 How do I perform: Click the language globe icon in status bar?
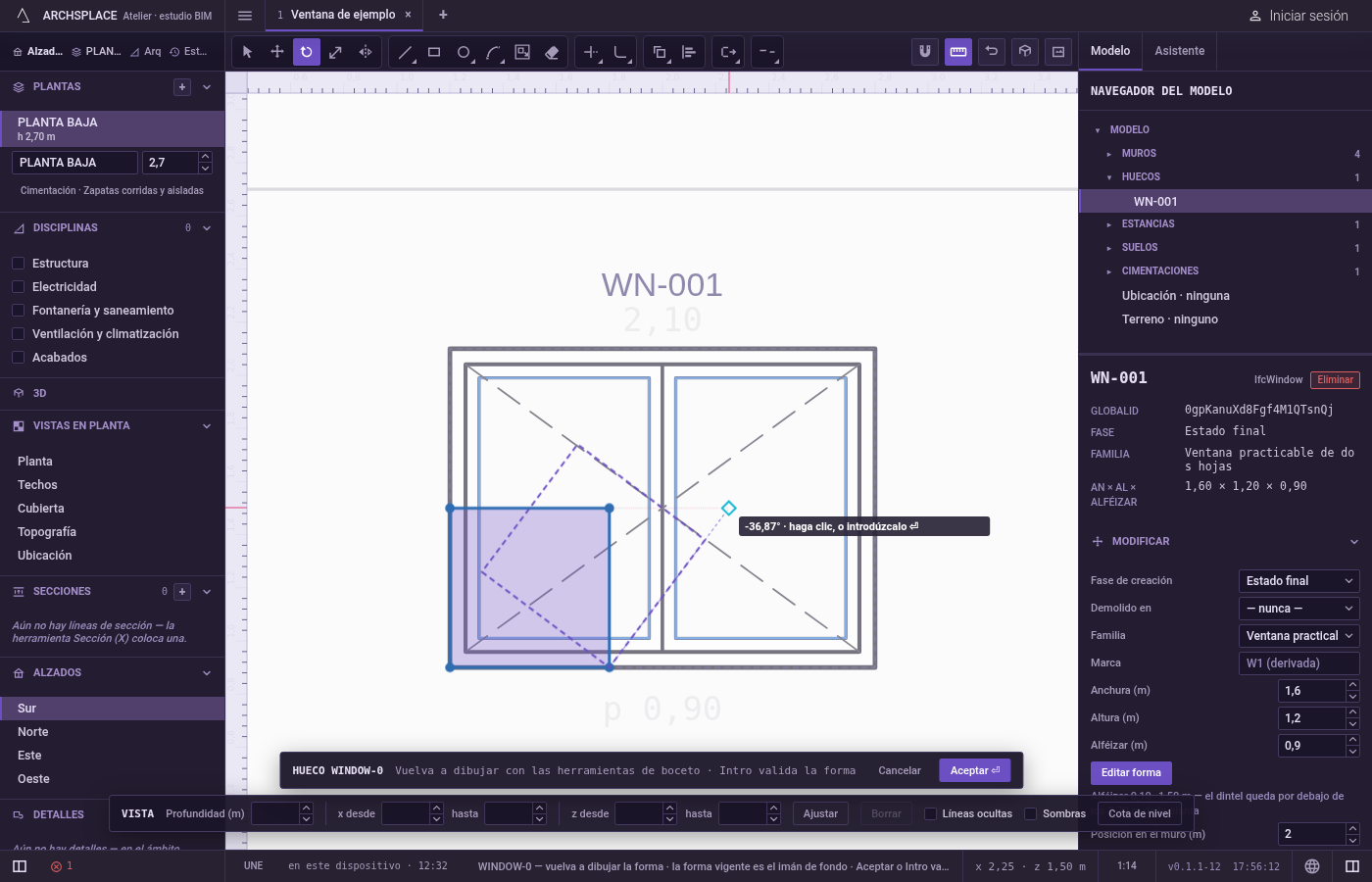[1312, 866]
